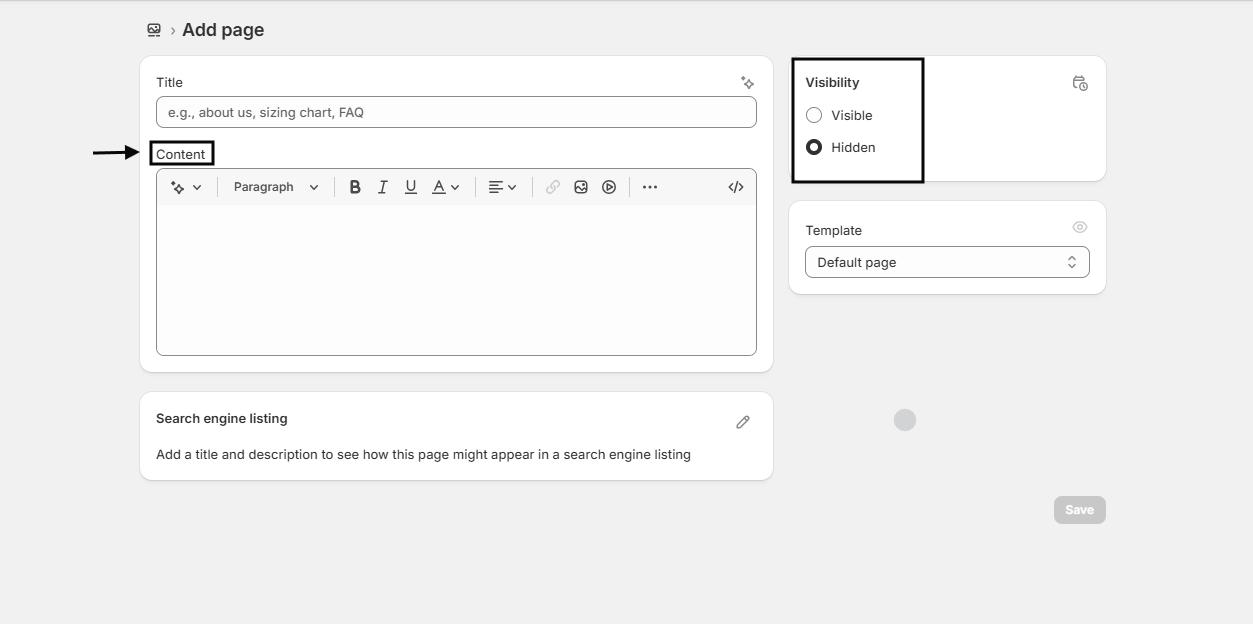Screen dimensions: 1253x624
Task: Open the text color picker dropdown
Action: coord(446,187)
